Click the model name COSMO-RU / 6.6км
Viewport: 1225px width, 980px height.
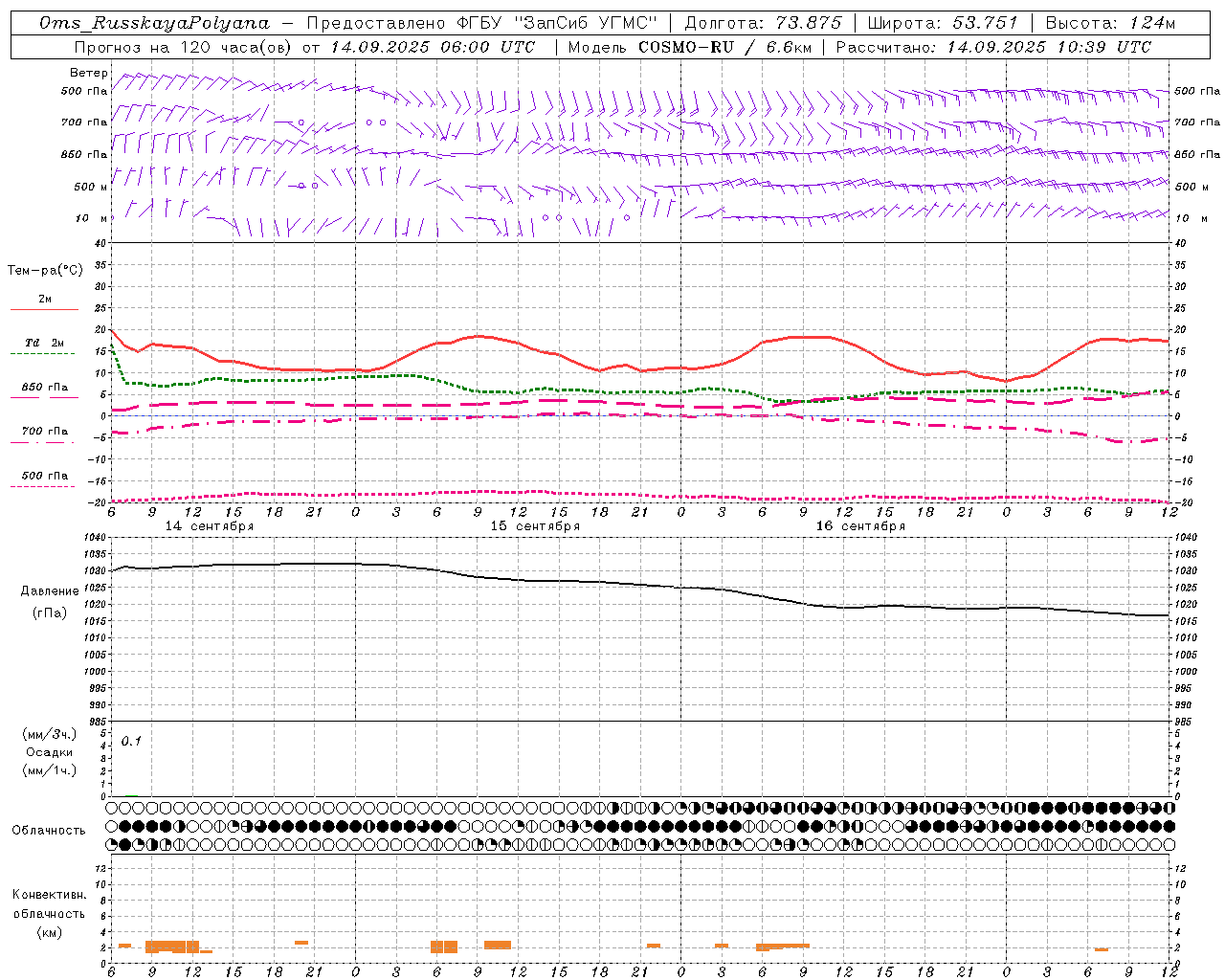[x=724, y=47]
